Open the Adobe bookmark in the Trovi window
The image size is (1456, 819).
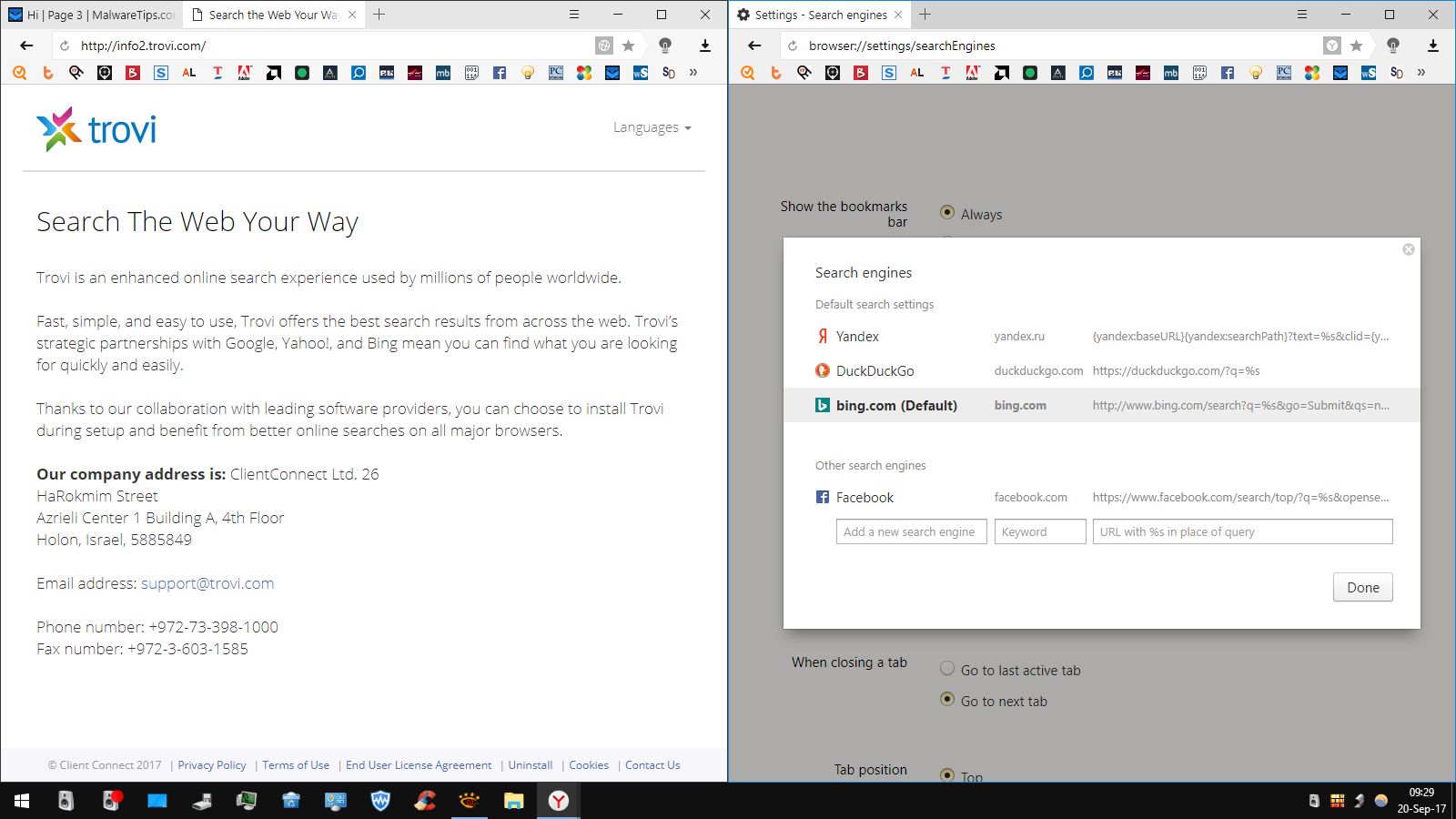(x=245, y=73)
